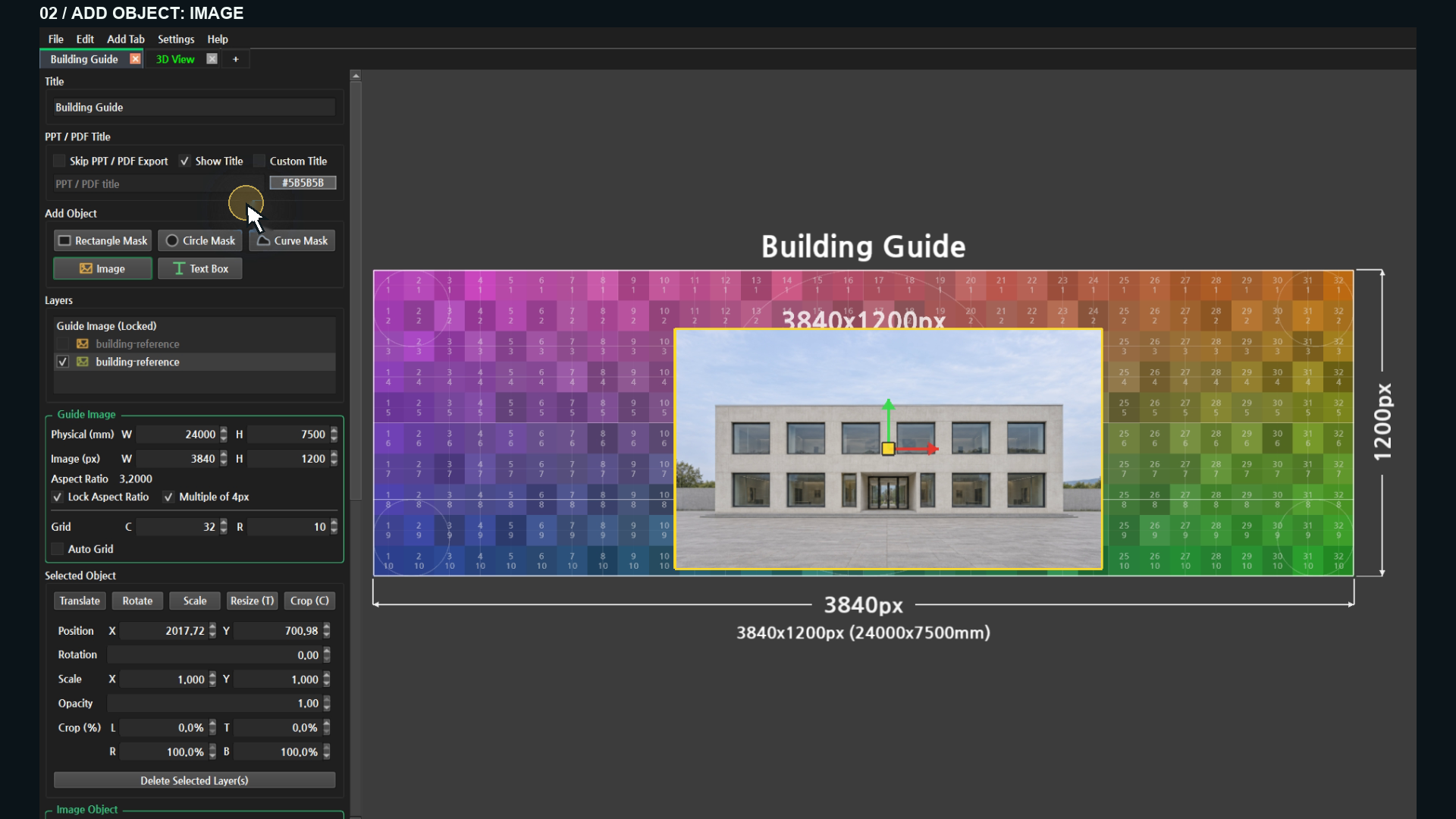Click the scroll-up arrow of left panel
This screenshot has width=1456, height=819.
coord(356,76)
